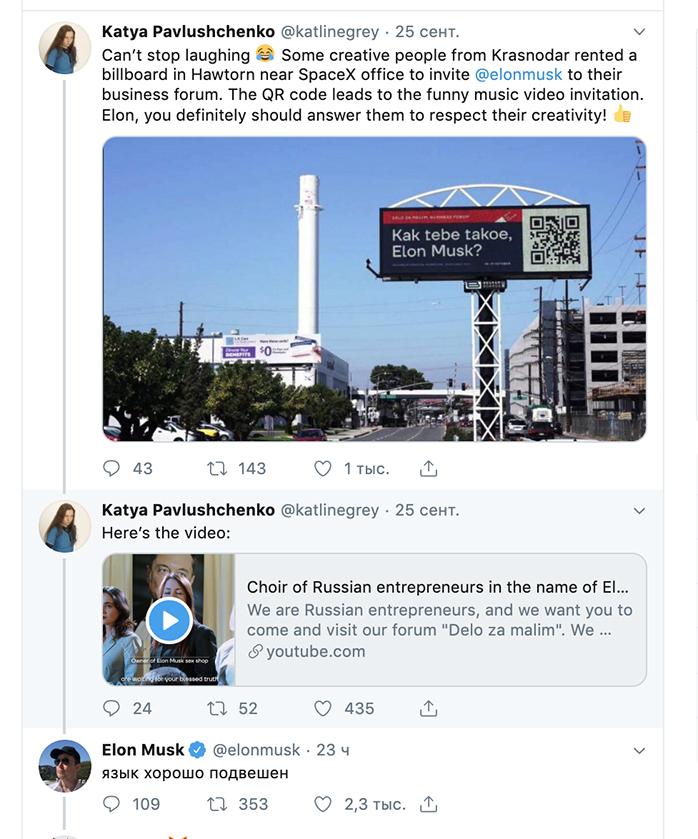Open Katya Pavlushchenko's profile name in first tweet
The width and height of the screenshot is (698, 839).
point(188,32)
